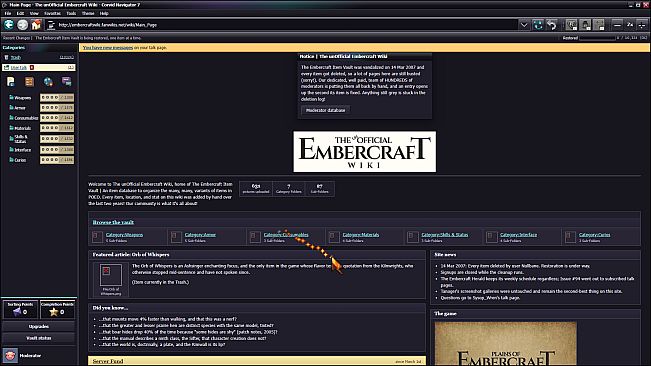Screen dimensions: 651x366
Task: Click the padlock toolbar icon
Action: click(585, 25)
